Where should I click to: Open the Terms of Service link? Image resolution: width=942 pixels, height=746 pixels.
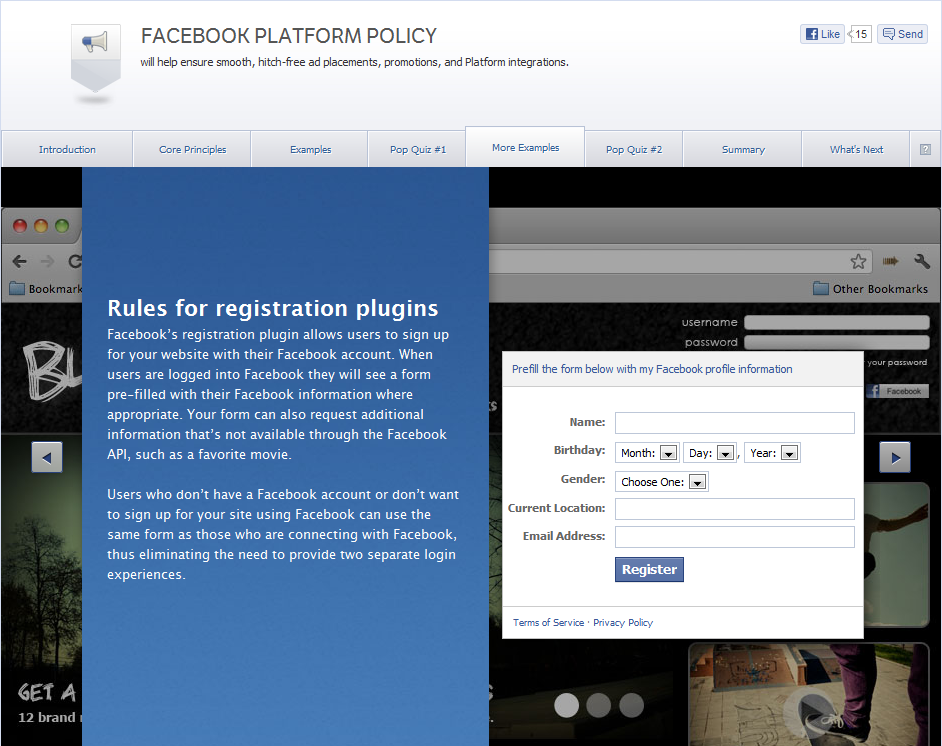point(548,623)
